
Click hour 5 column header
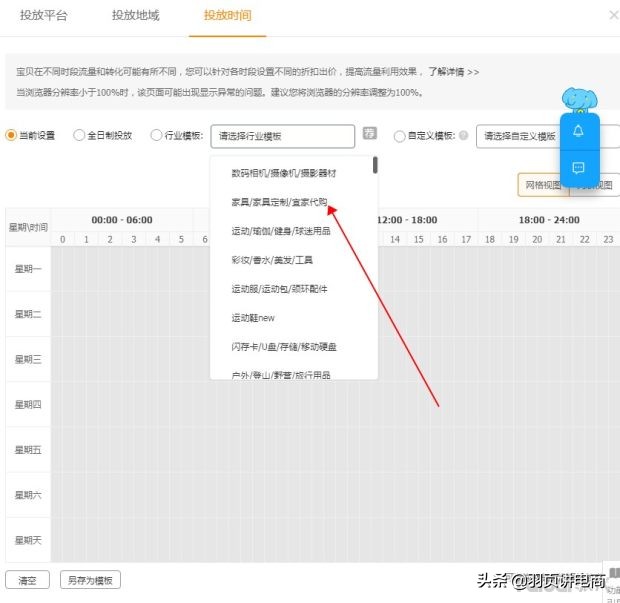[x=181, y=239]
